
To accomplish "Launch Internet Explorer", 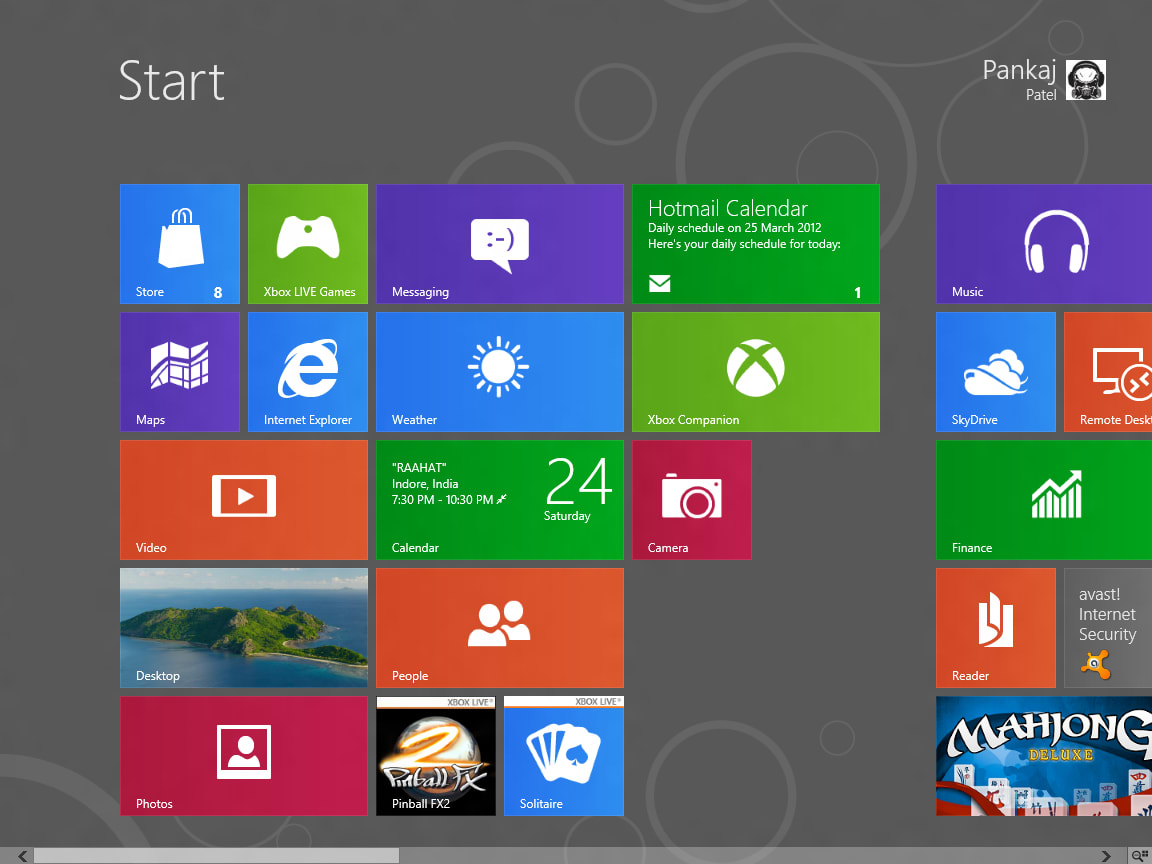I will (x=307, y=371).
